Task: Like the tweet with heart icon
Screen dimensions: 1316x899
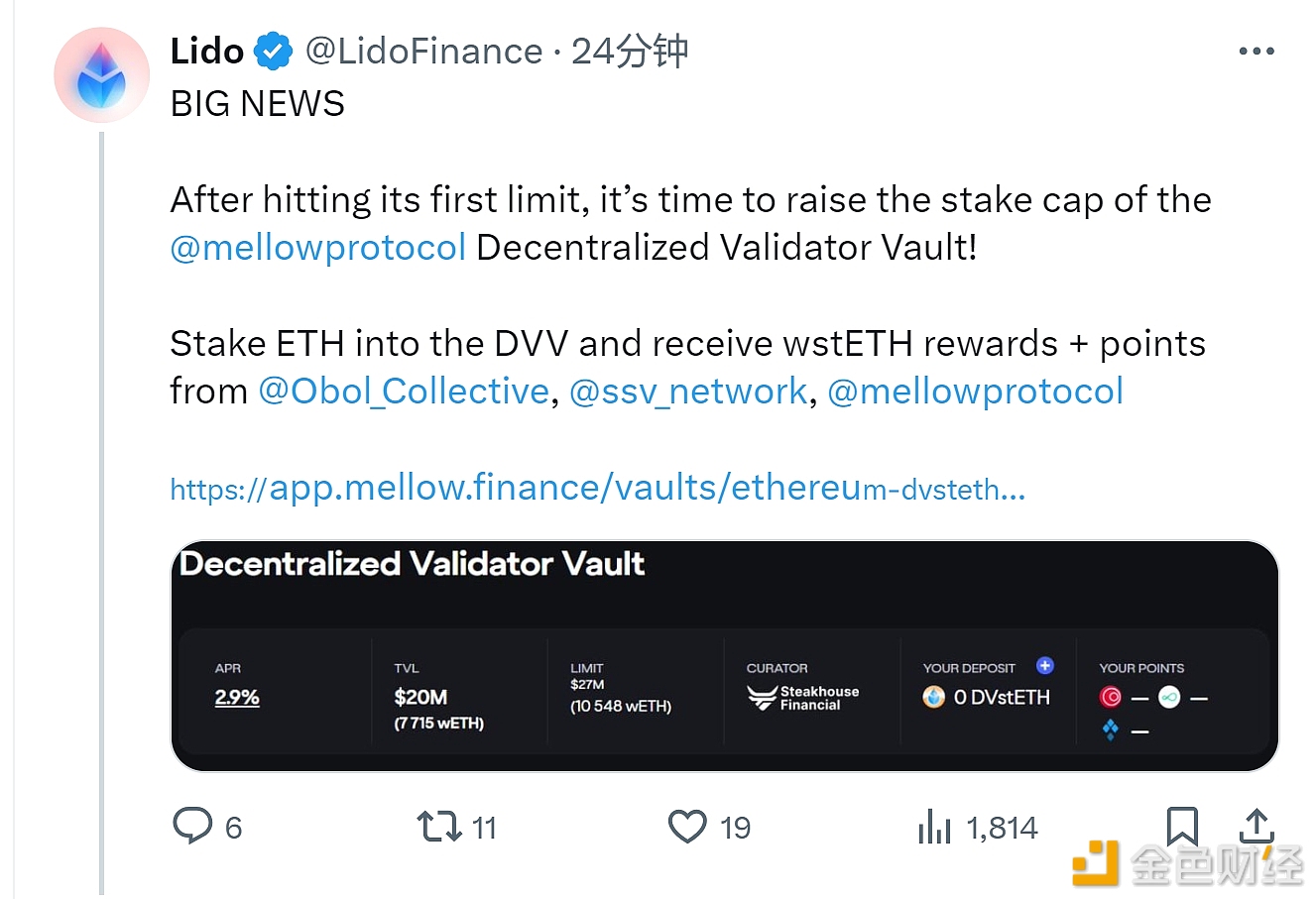Action: 687,826
